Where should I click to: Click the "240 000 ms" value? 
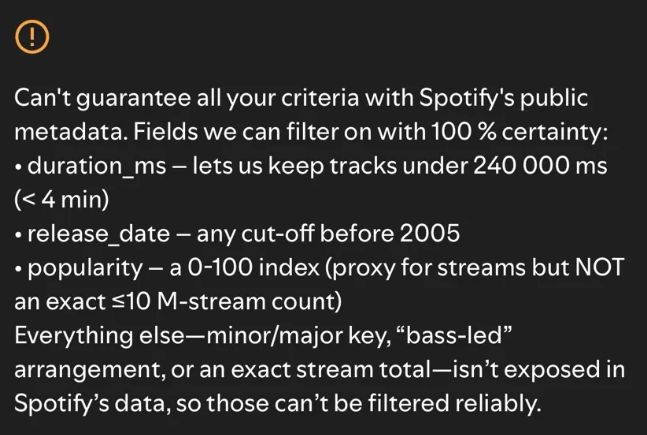coord(538,165)
